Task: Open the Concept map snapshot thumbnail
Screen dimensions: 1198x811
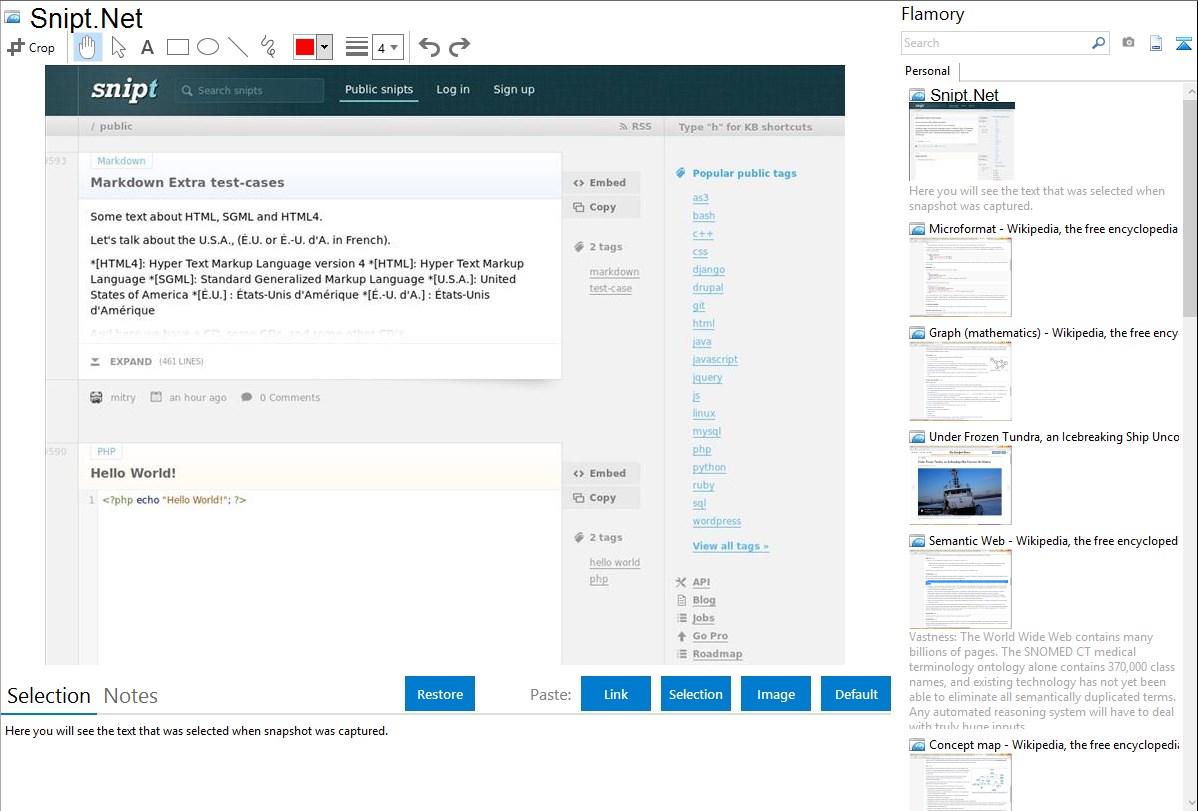Action: [x=960, y=782]
